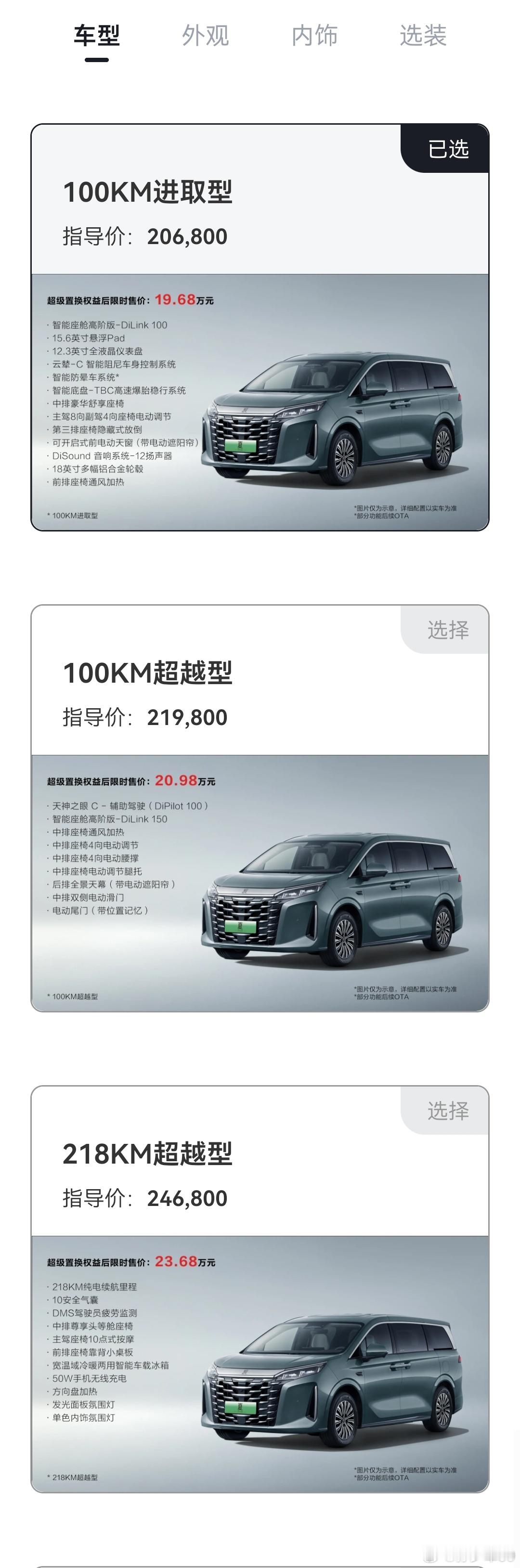Open the 218KM超越型 title

(x=147, y=1153)
